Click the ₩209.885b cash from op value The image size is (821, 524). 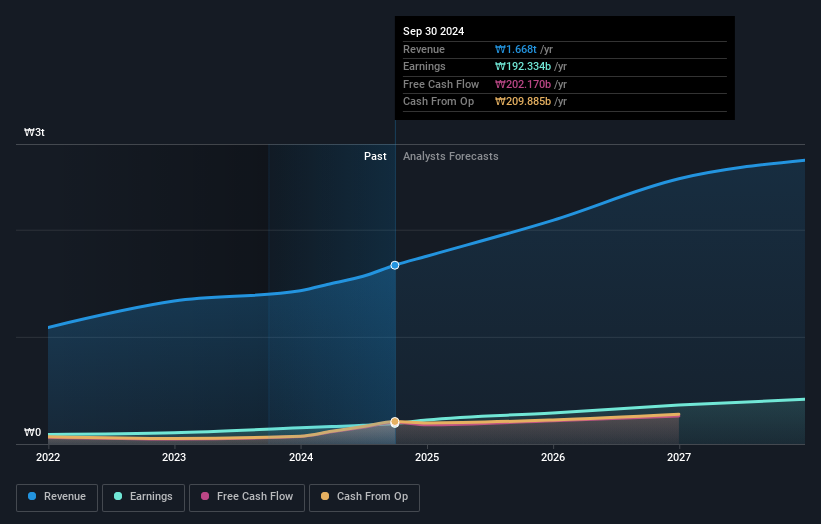point(523,102)
